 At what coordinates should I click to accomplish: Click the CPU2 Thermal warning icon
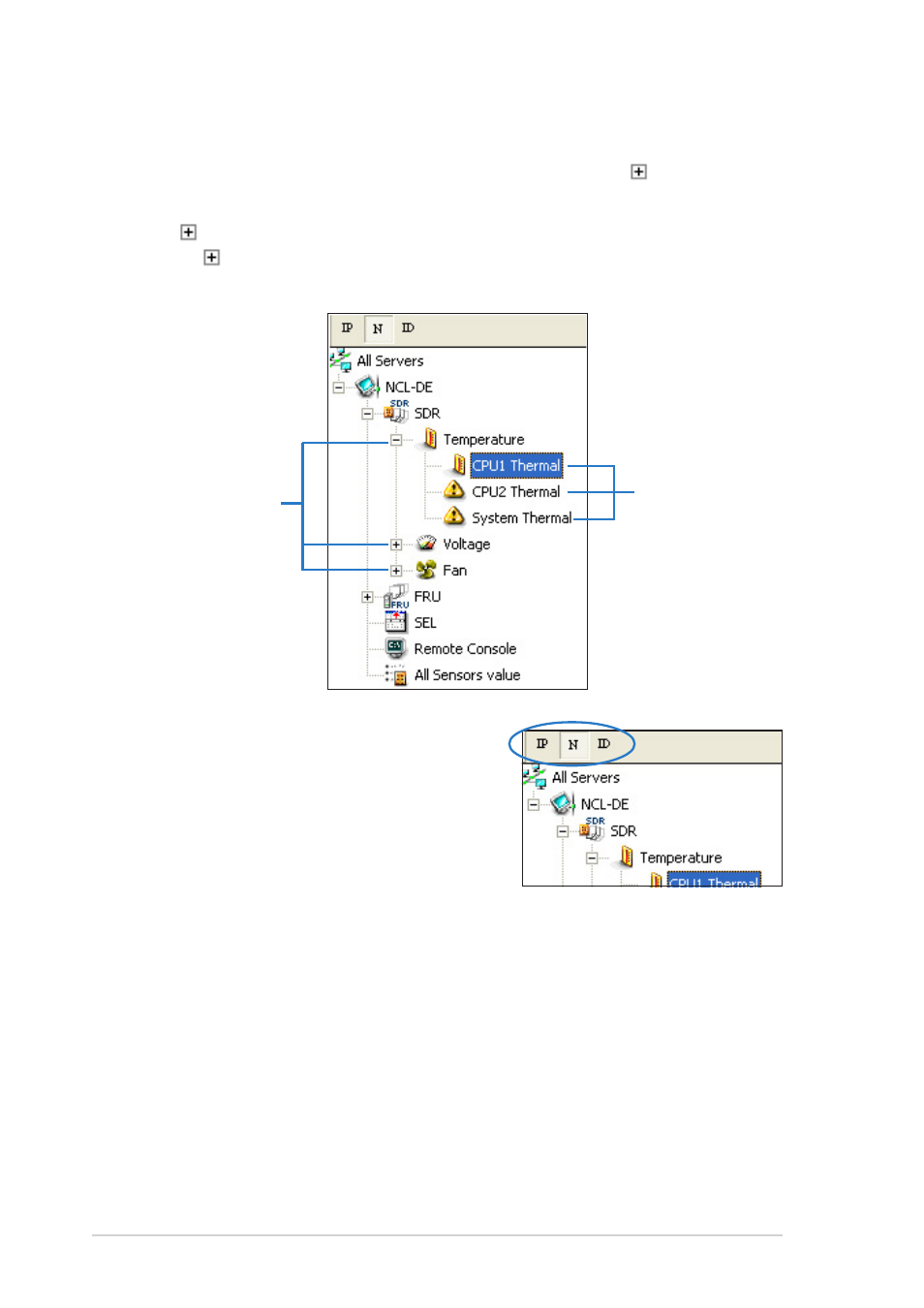[454, 490]
